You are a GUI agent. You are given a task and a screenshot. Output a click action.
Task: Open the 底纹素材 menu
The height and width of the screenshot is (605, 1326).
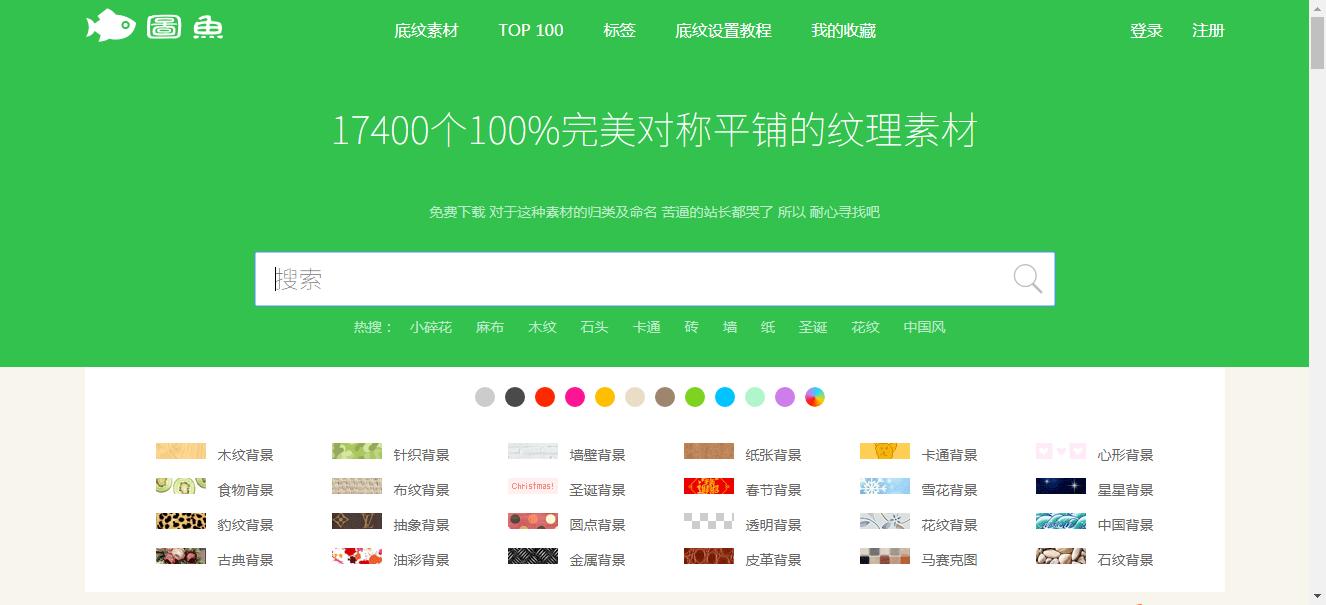[426, 30]
